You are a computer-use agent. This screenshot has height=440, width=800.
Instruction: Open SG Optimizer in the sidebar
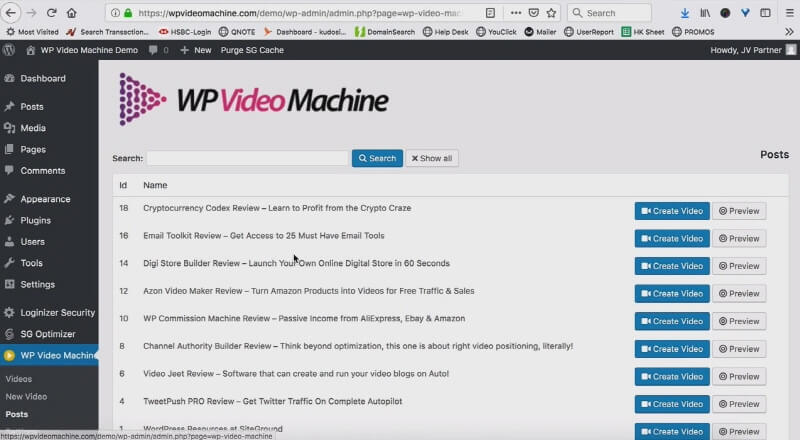coord(49,334)
